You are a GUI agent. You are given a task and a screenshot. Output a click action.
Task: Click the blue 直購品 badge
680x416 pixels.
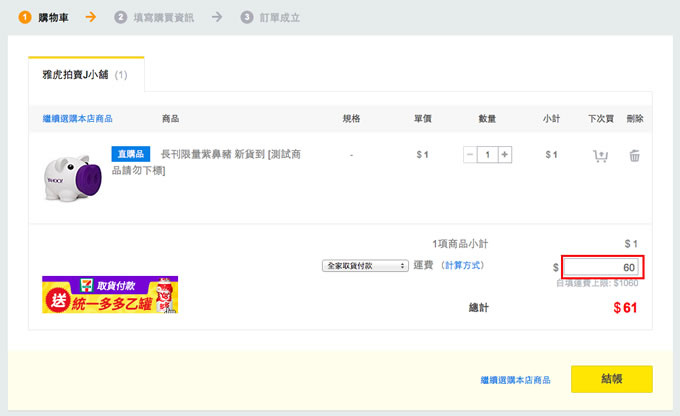point(131,154)
